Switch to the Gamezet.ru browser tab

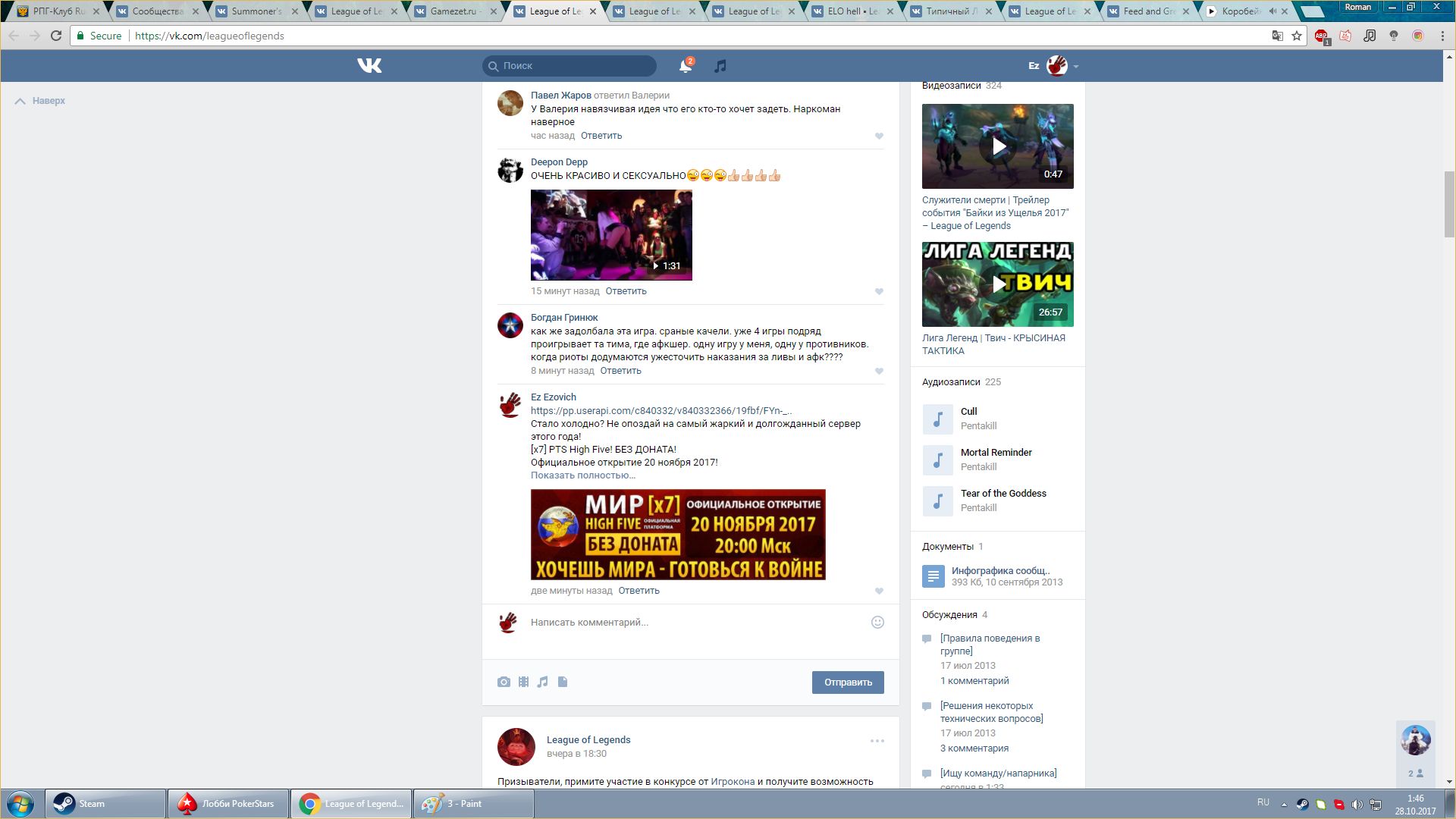[x=453, y=11]
